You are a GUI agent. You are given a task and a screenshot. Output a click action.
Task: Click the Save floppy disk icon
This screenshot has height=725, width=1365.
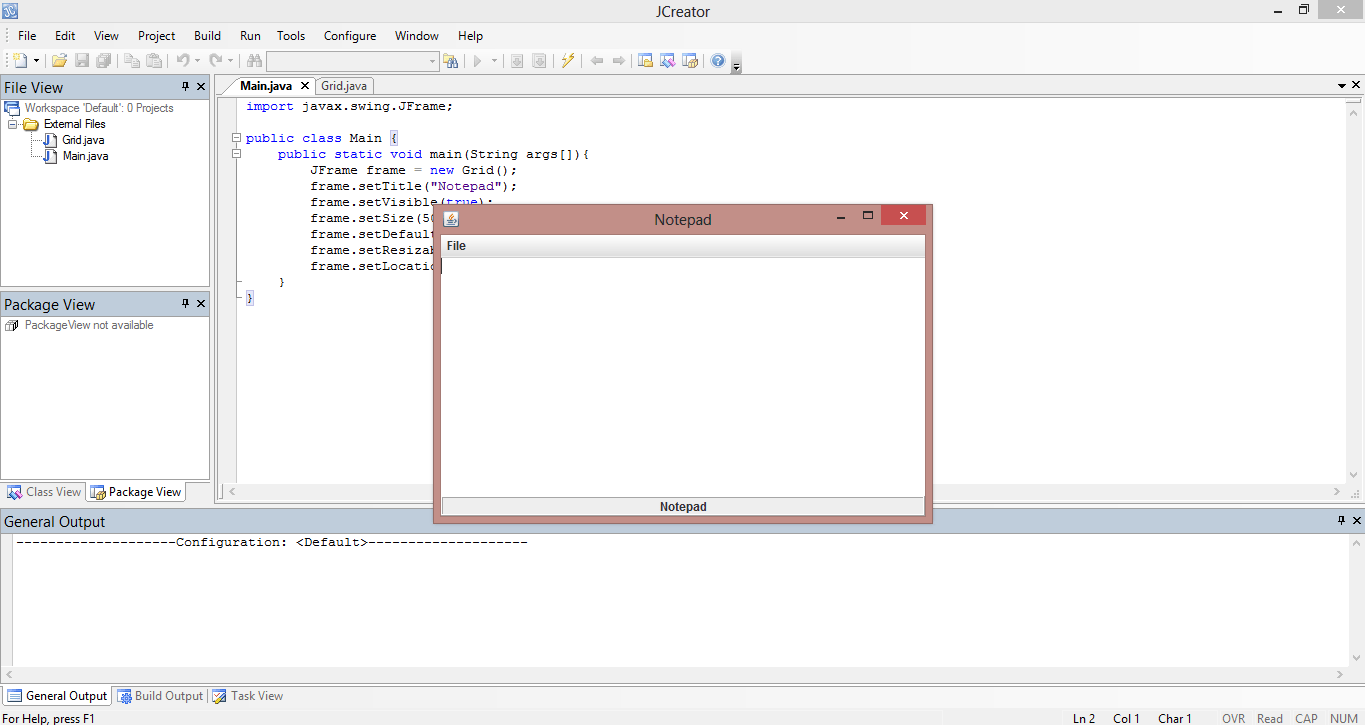point(82,61)
